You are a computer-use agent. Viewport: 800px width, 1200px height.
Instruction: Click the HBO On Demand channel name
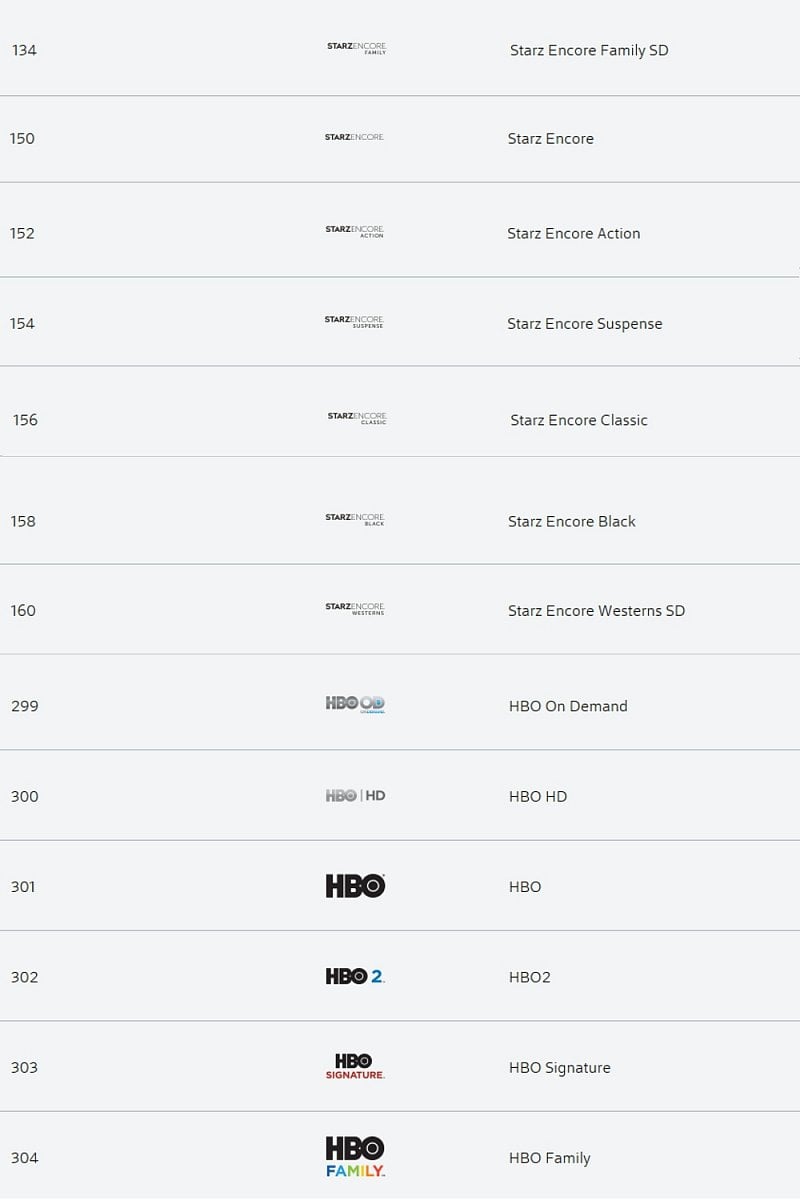tap(568, 706)
